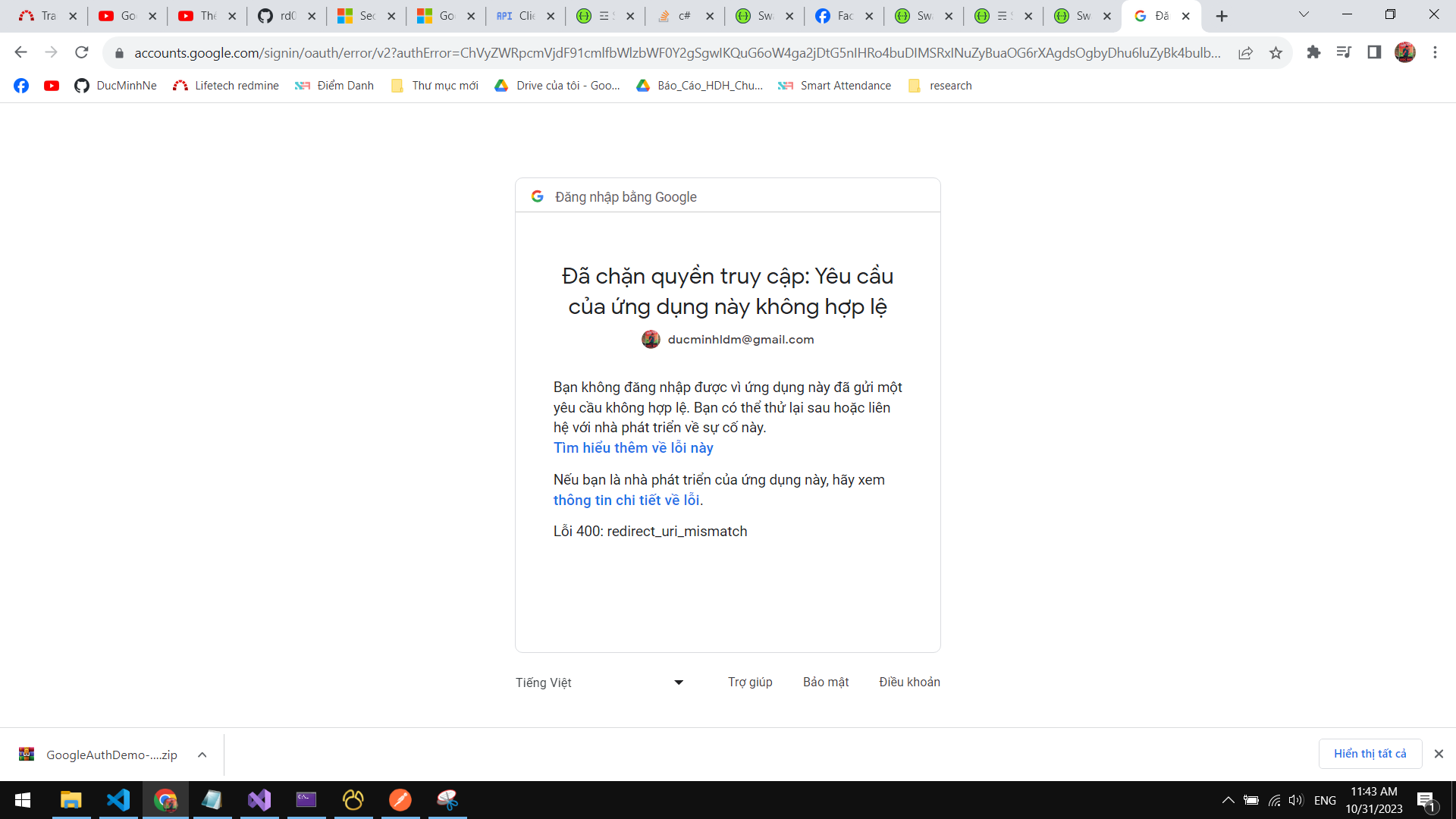
Task: Open media controls icon in toolbar
Action: click(x=1344, y=52)
